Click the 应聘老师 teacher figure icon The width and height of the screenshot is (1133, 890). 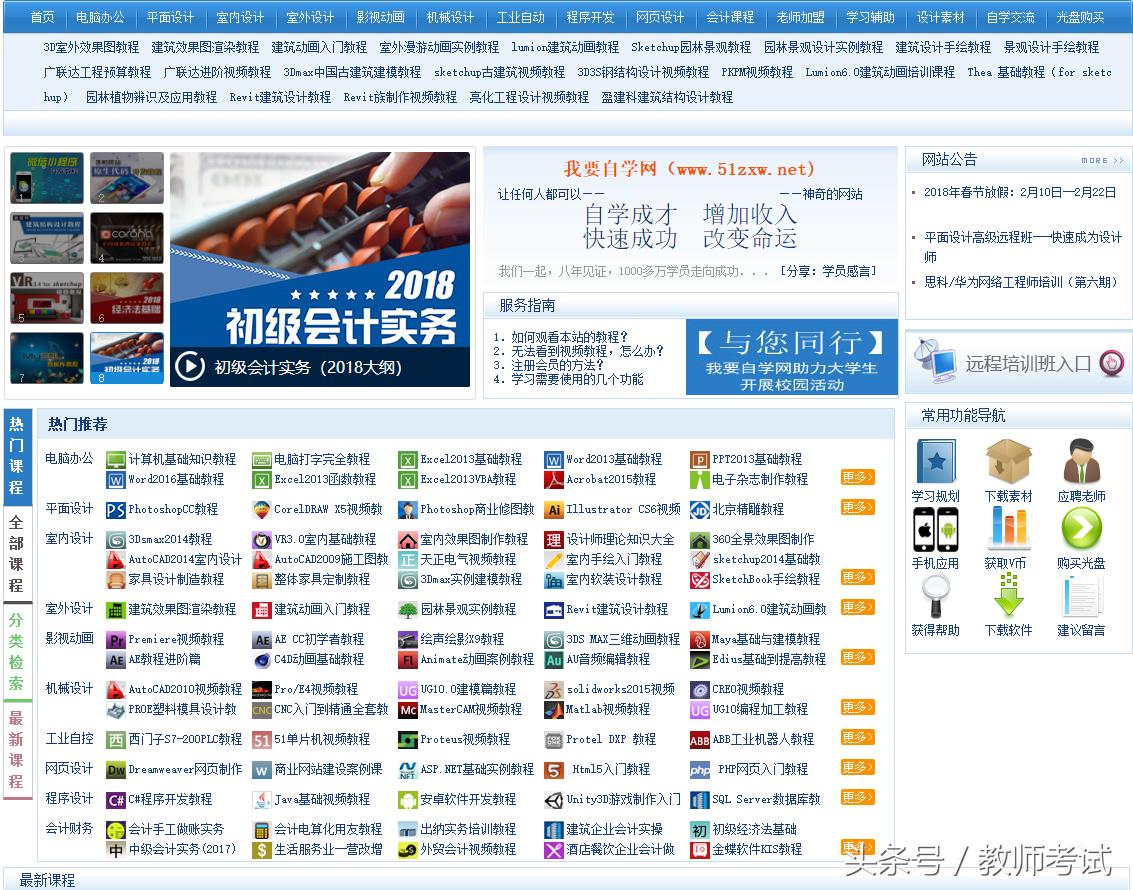[1080, 460]
